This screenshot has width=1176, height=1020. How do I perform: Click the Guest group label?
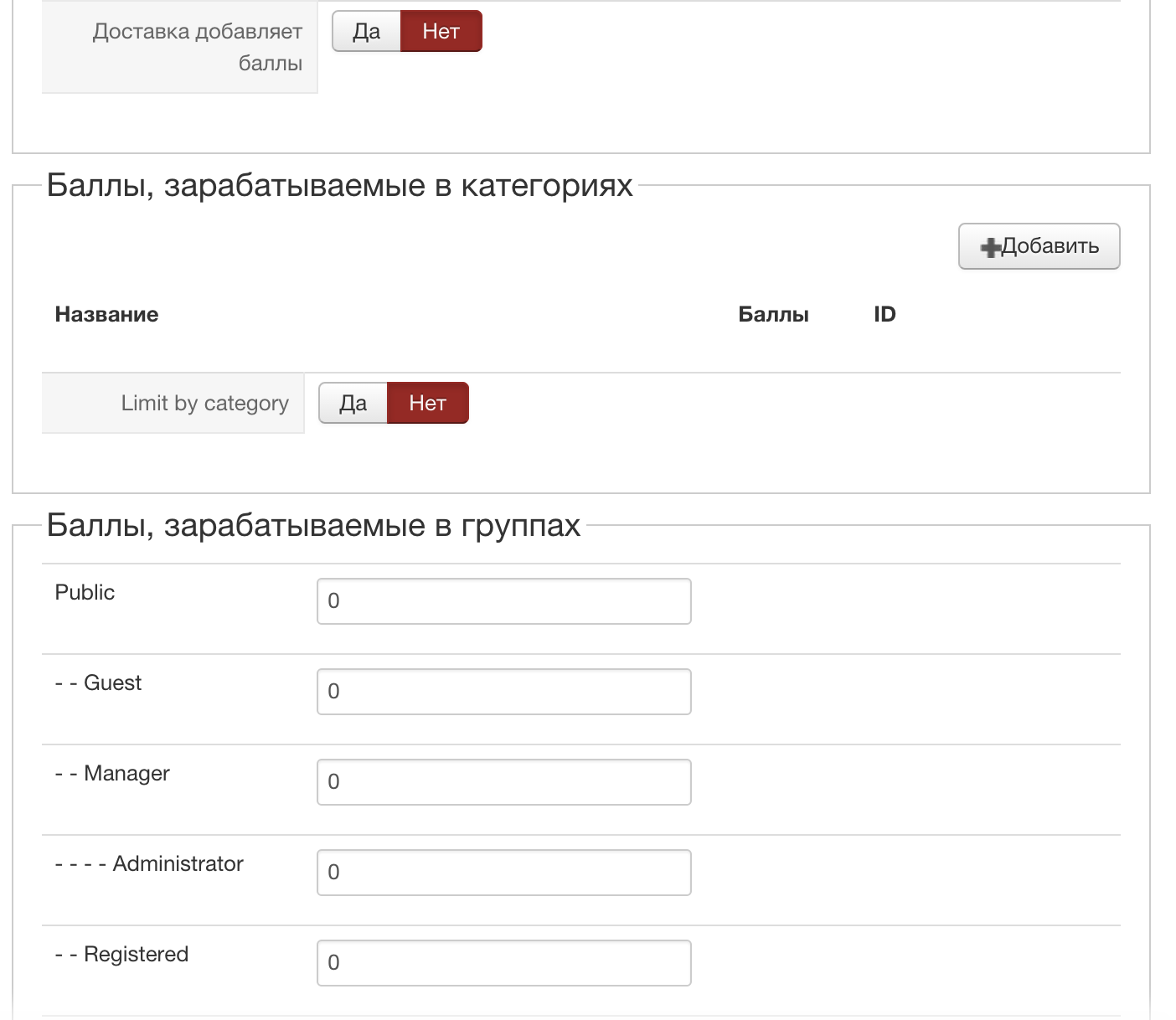(112, 683)
